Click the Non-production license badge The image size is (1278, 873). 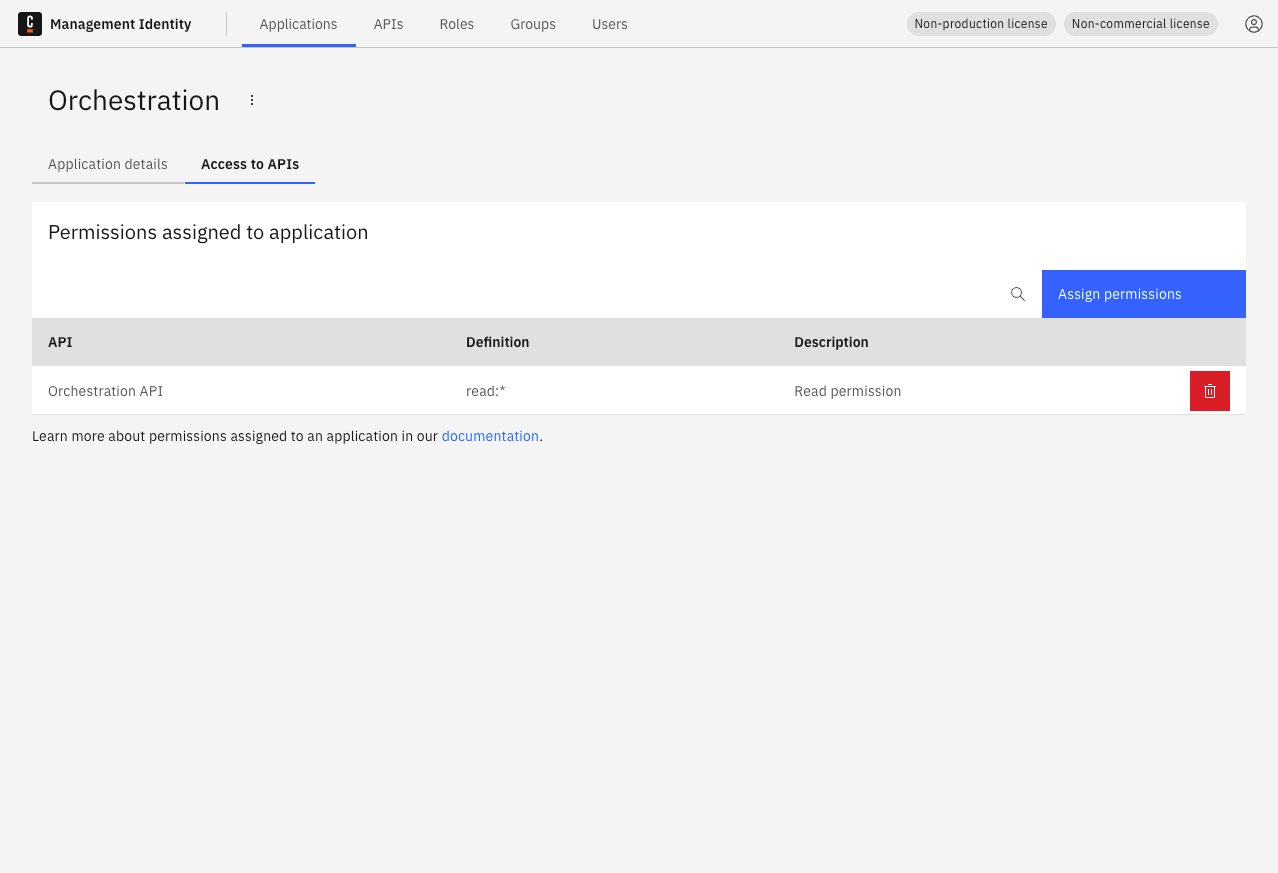tap(980, 23)
